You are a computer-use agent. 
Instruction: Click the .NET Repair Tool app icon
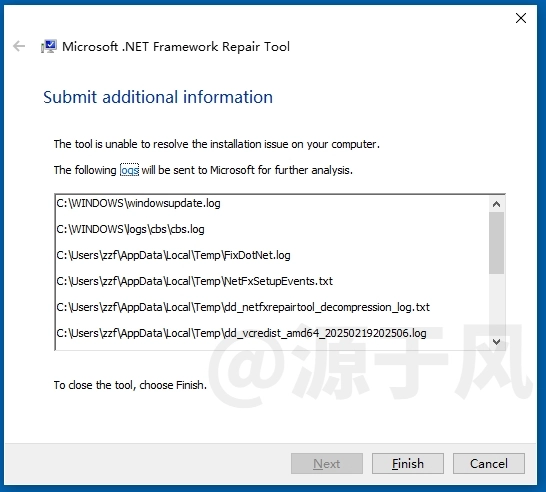pyautogui.click(x=49, y=47)
